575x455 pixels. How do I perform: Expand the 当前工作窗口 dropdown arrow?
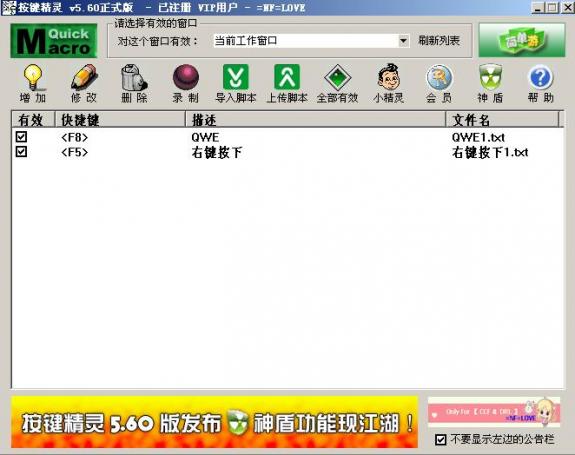click(x=403, y=41)
